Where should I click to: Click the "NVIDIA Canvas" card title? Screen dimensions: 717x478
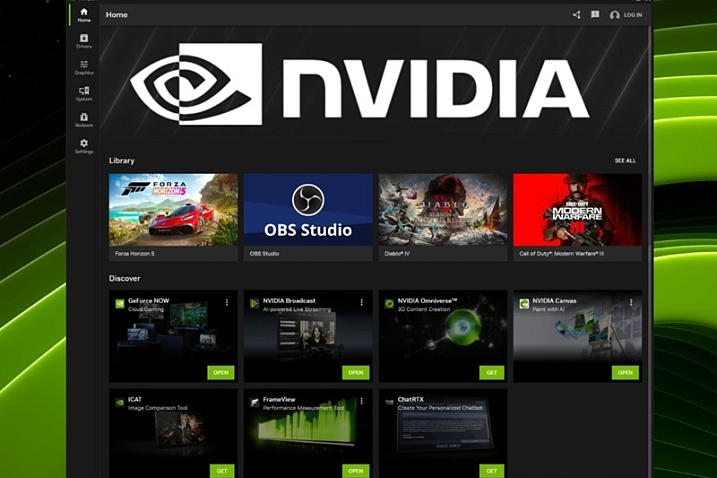[x=554, y=301]
